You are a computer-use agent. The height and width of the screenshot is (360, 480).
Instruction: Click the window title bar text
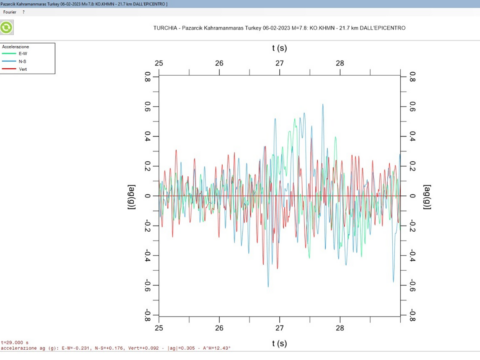tap(84, 4)
